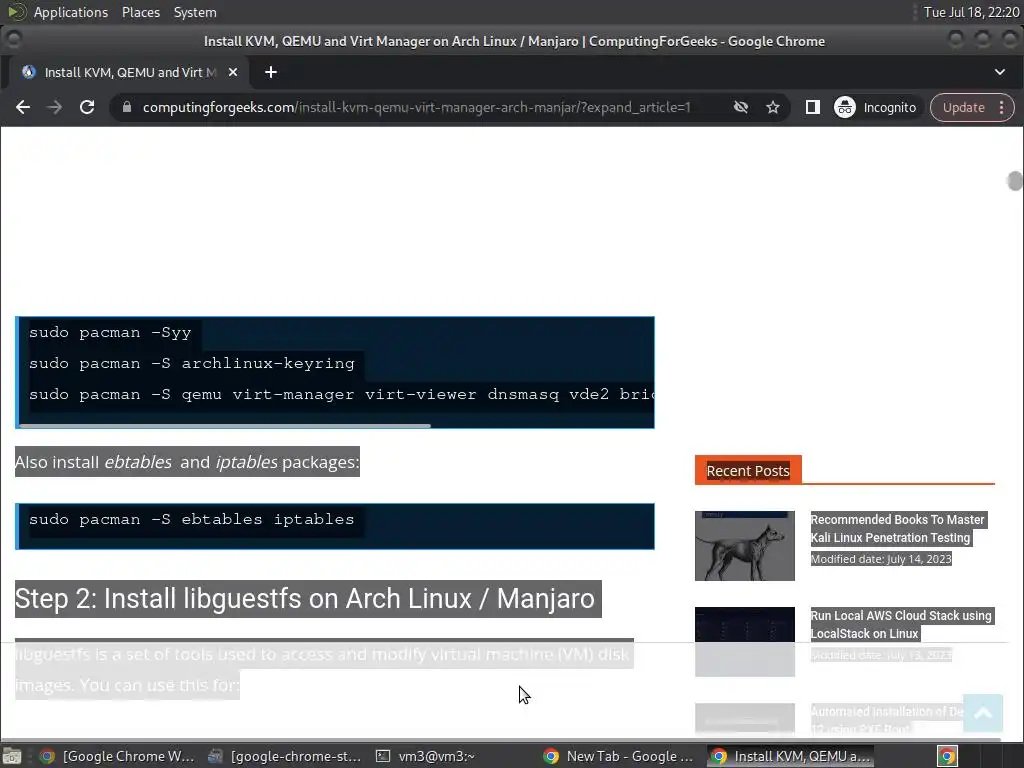Switch to Google Chrome W... taskbar window
Viewport: 1024px width, 768px height.
coord(118,756)
